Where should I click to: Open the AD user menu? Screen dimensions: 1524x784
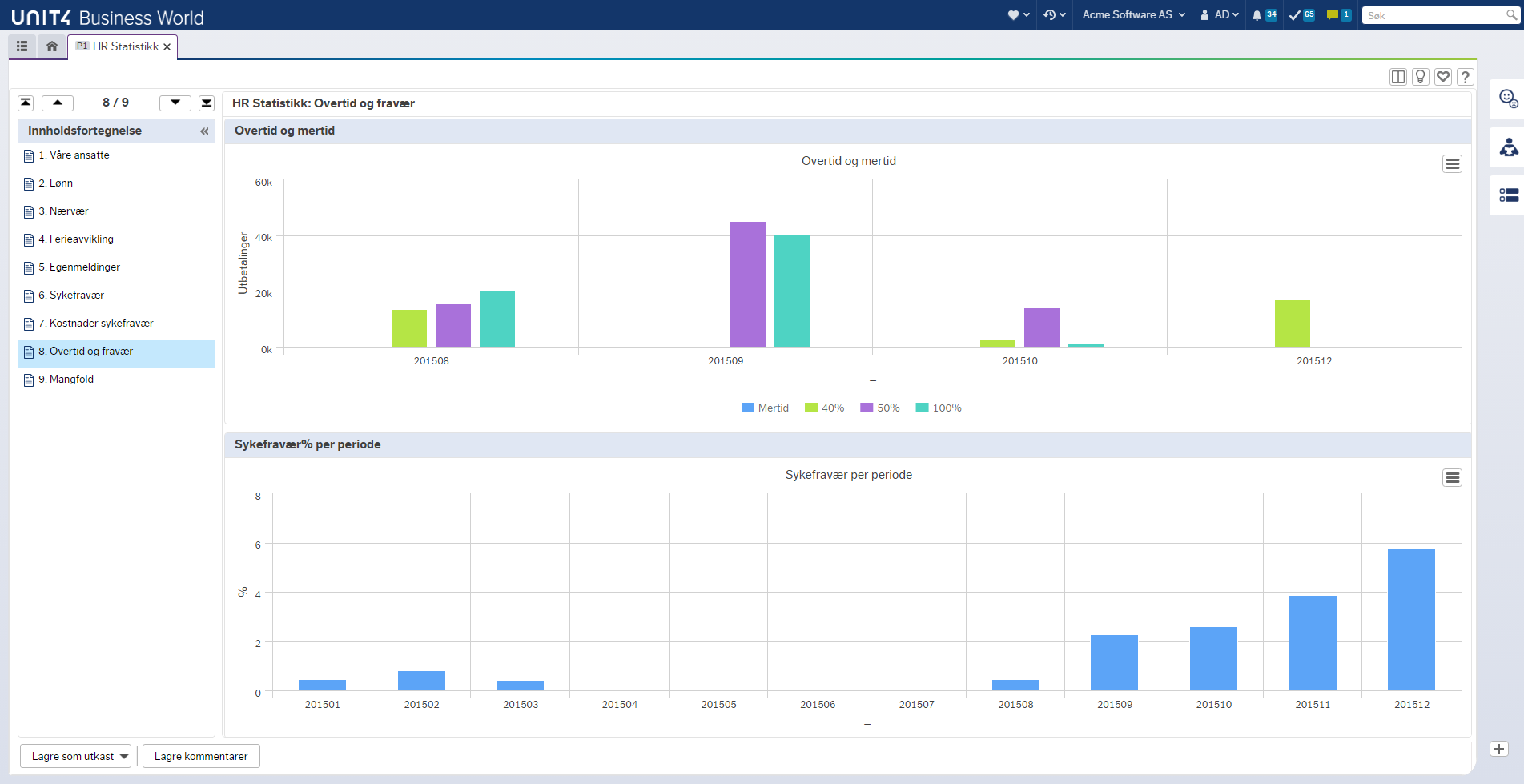click(1220, 15)
